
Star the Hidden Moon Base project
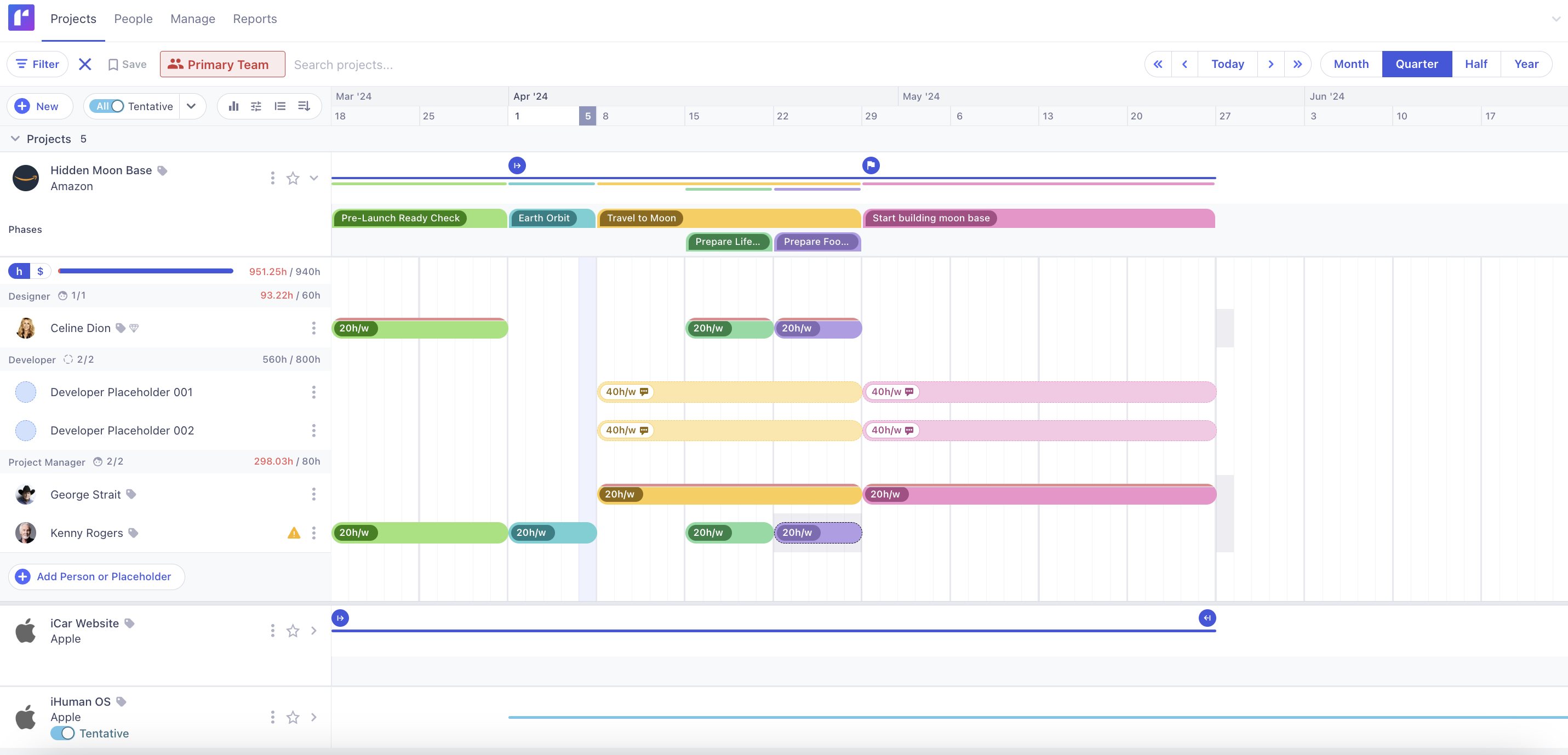click(293, 179)
